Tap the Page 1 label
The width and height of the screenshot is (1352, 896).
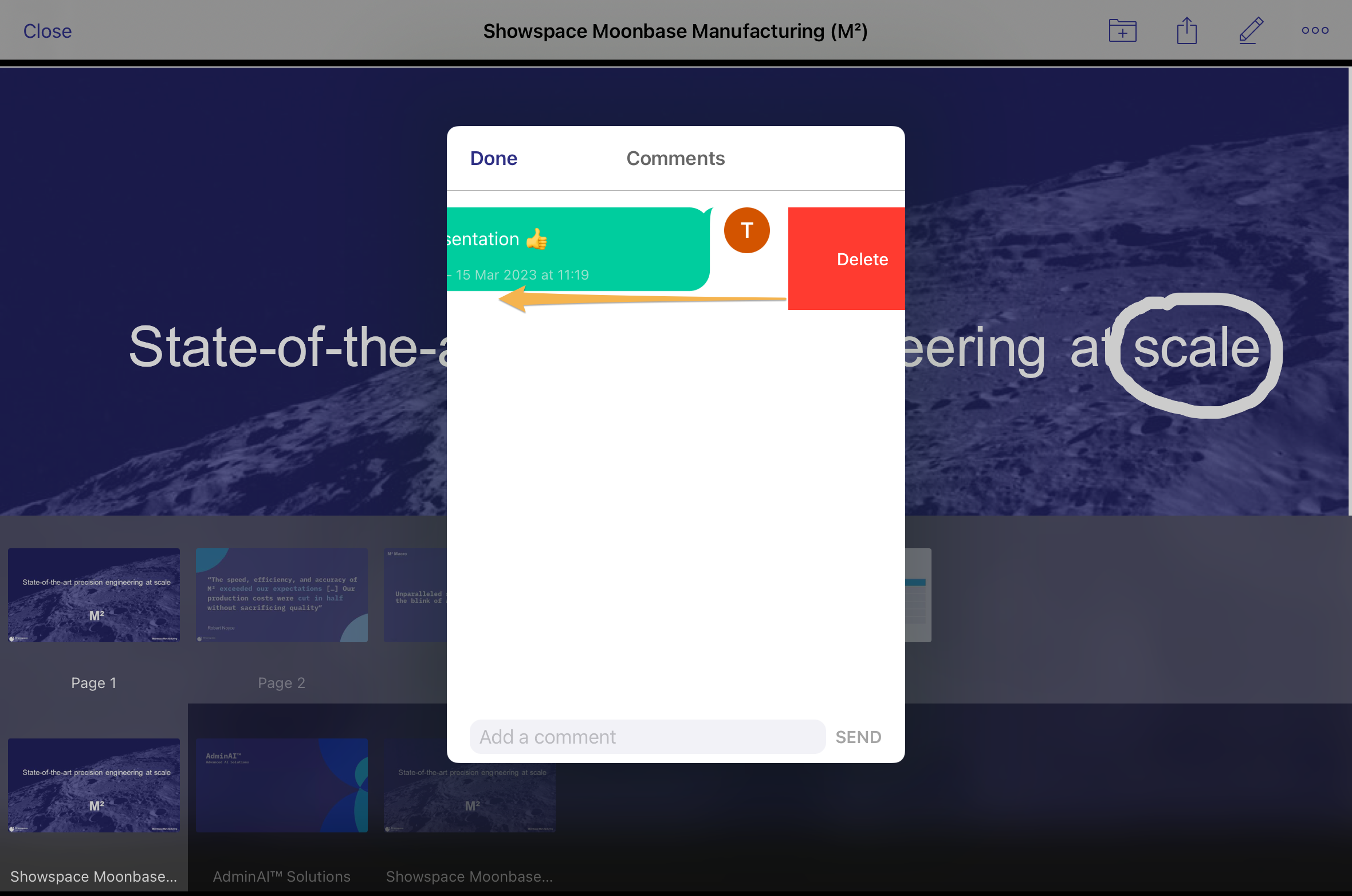(94, 683)
